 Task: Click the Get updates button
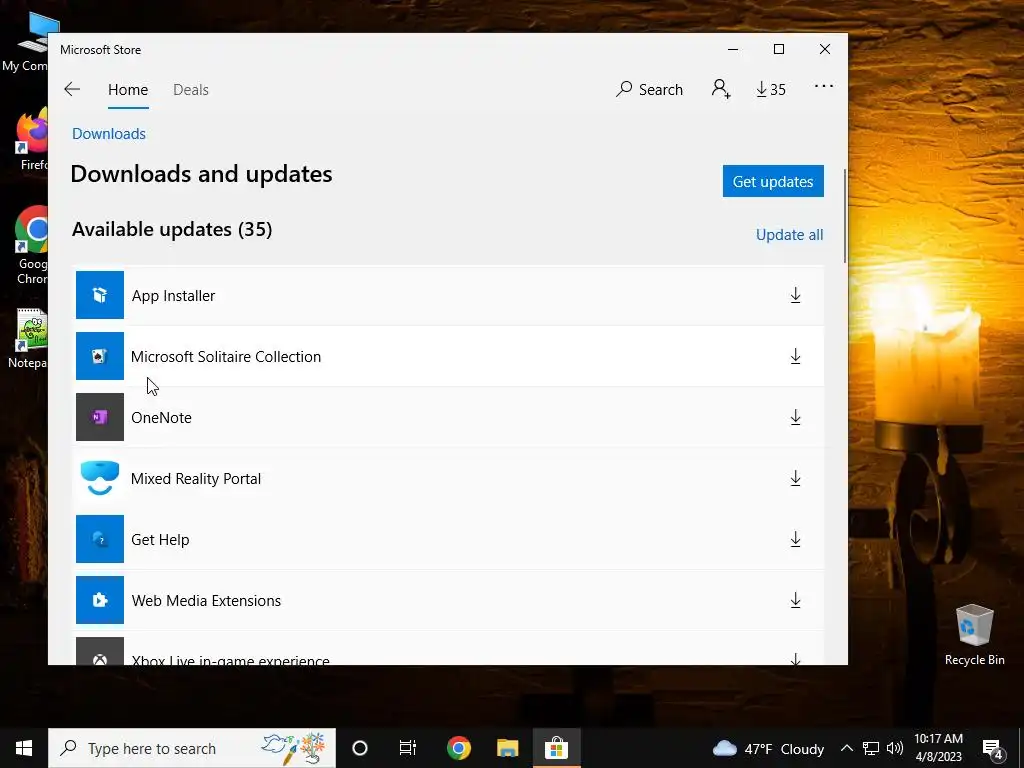(773, 181)
